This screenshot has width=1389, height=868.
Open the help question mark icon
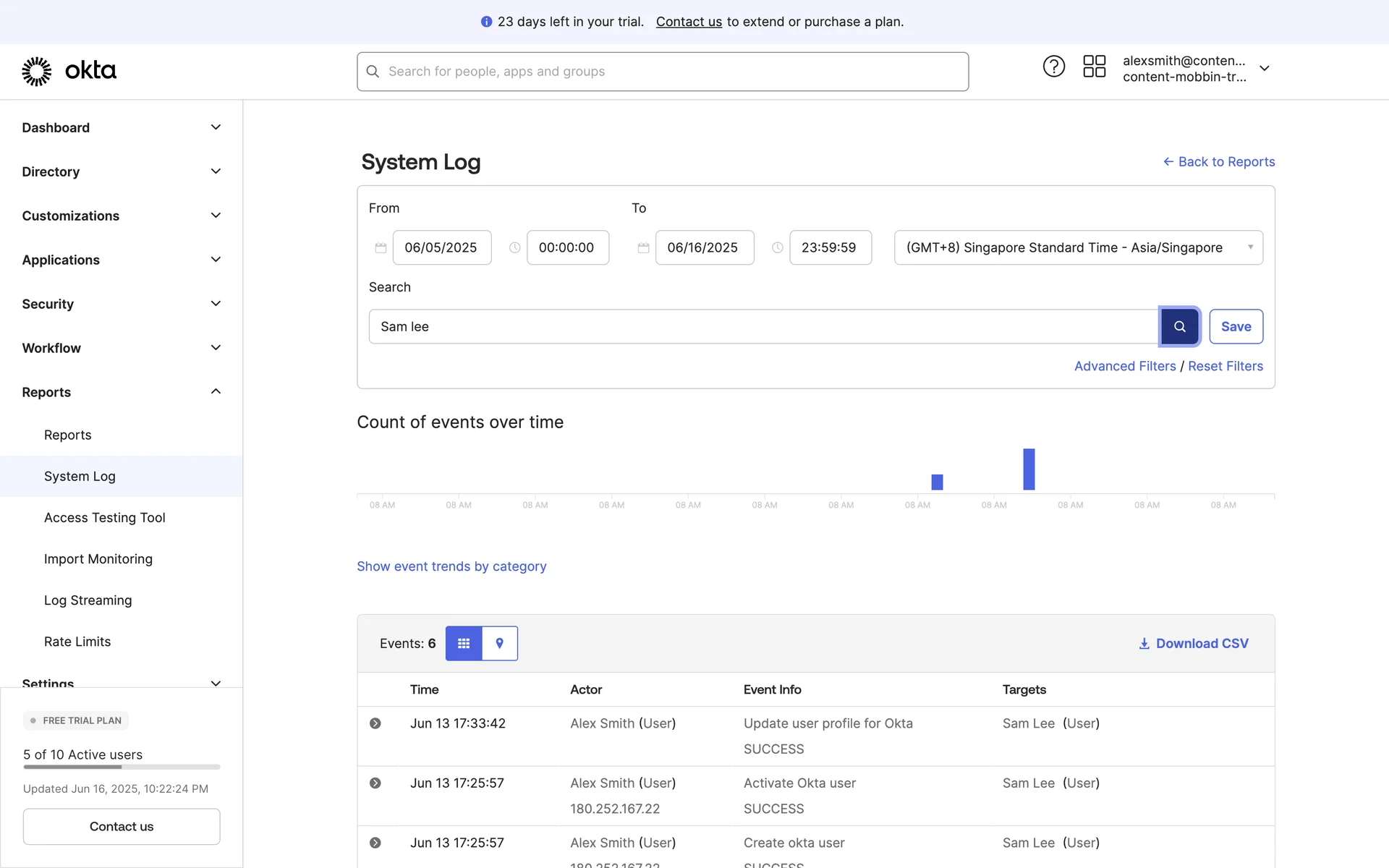click(1053, 67)
